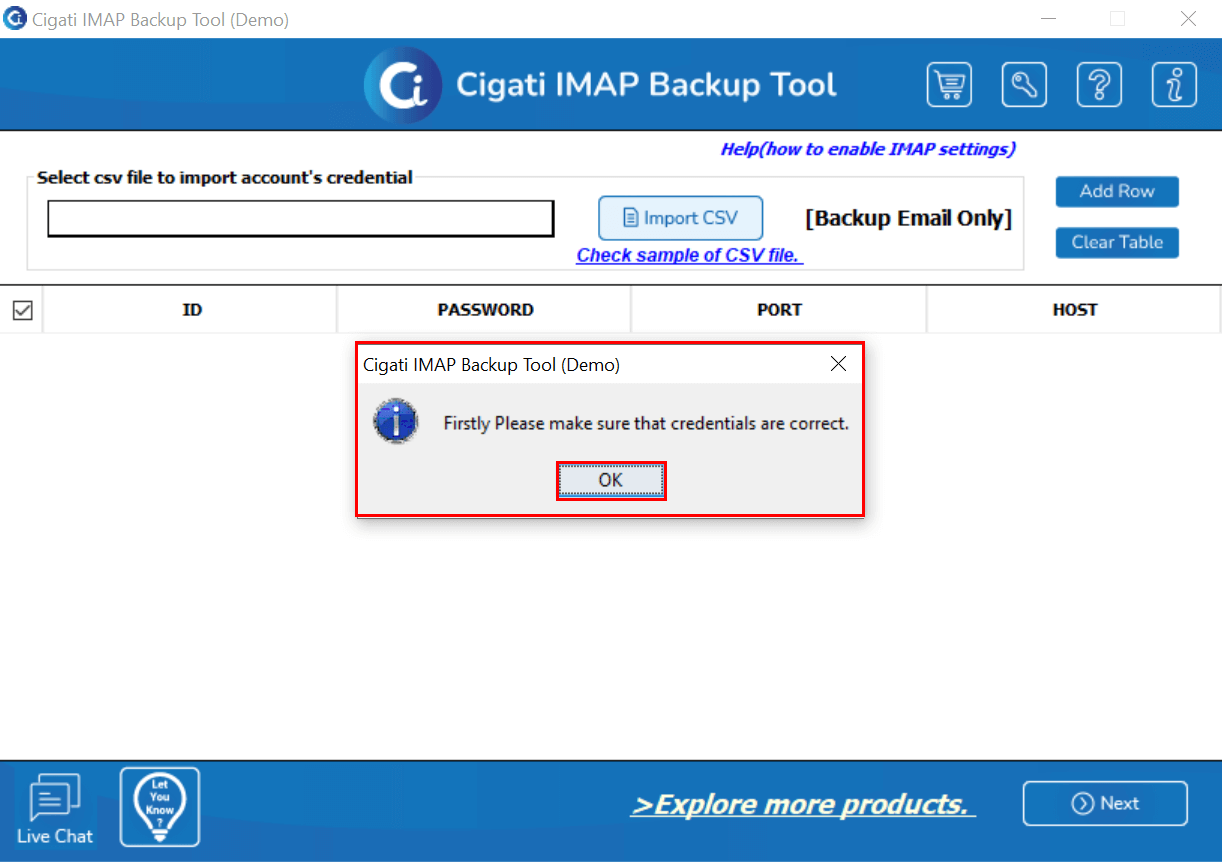Click the HOST column header
This screenshot has width=1222, height=862.
pos(1074,310)
